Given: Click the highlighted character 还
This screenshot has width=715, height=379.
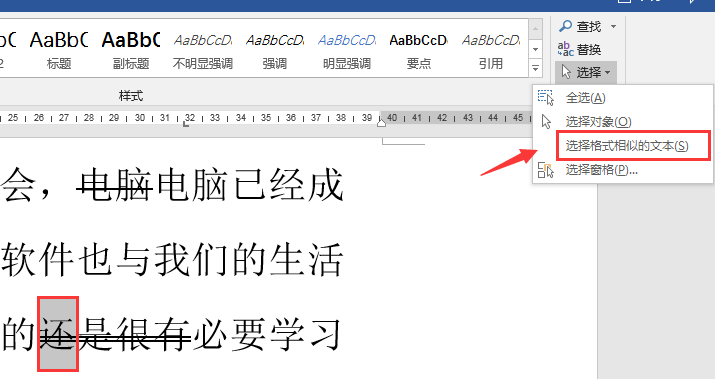Looking at the screenshot, I should (x=57, y=334).
